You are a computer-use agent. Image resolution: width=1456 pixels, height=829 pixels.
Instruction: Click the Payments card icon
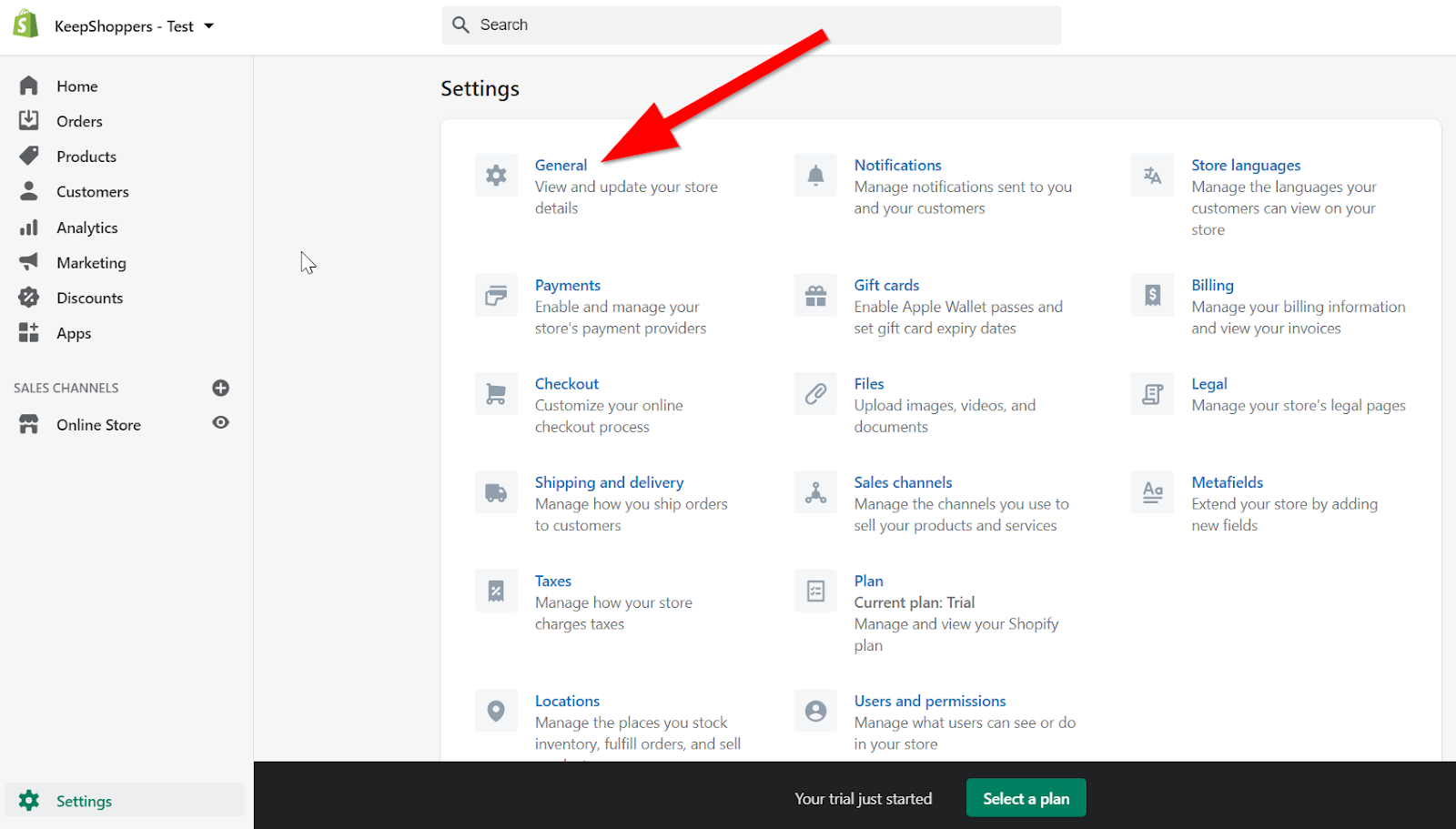point(496,295)
